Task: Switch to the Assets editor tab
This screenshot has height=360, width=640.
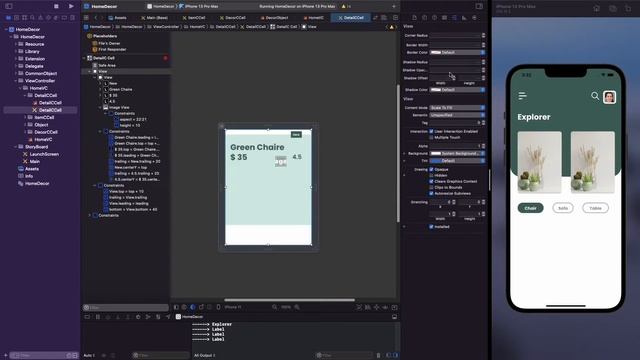Action: (x=118, y=18)
